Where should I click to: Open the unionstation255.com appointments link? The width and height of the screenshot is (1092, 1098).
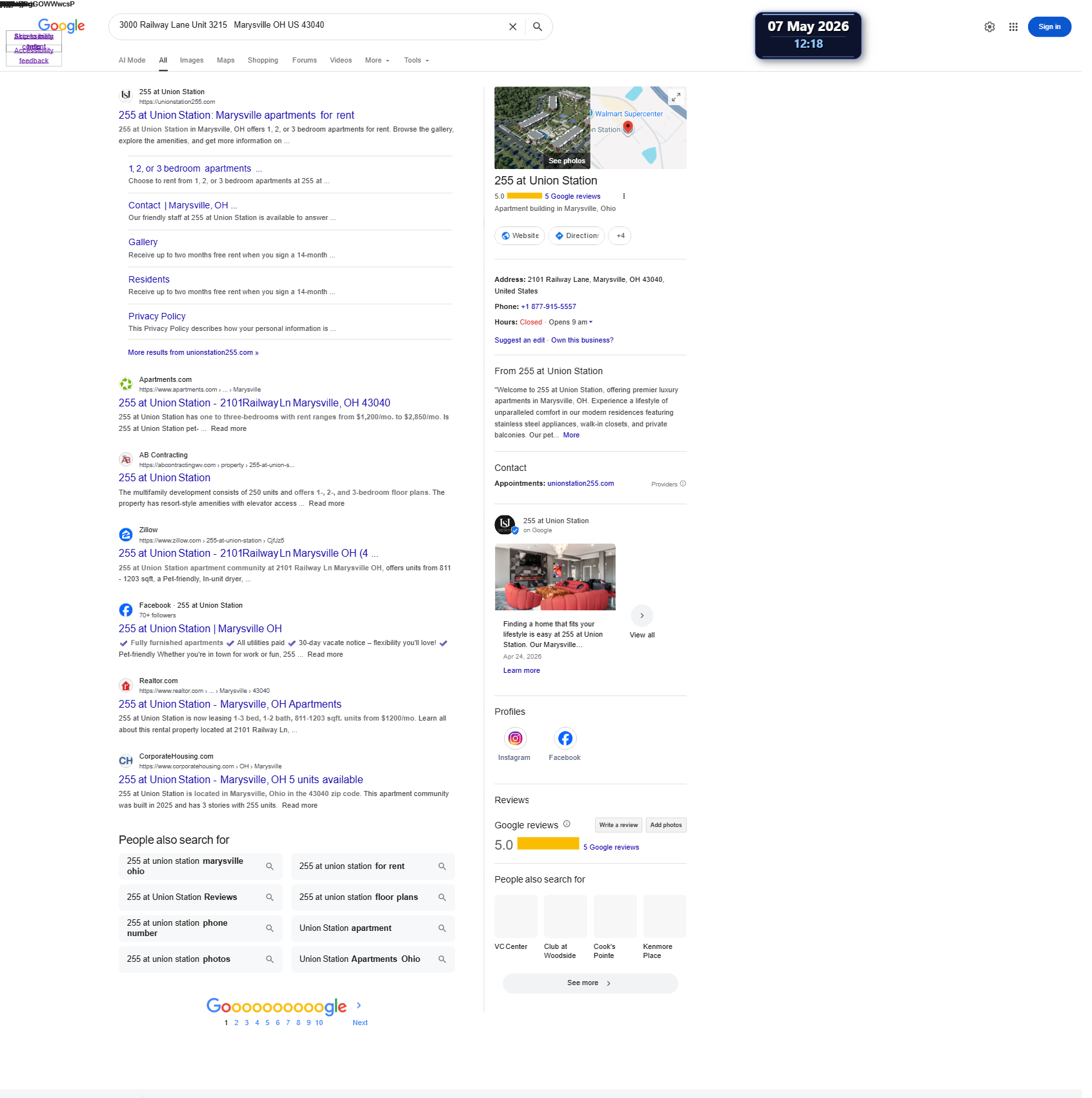point(581,484)
